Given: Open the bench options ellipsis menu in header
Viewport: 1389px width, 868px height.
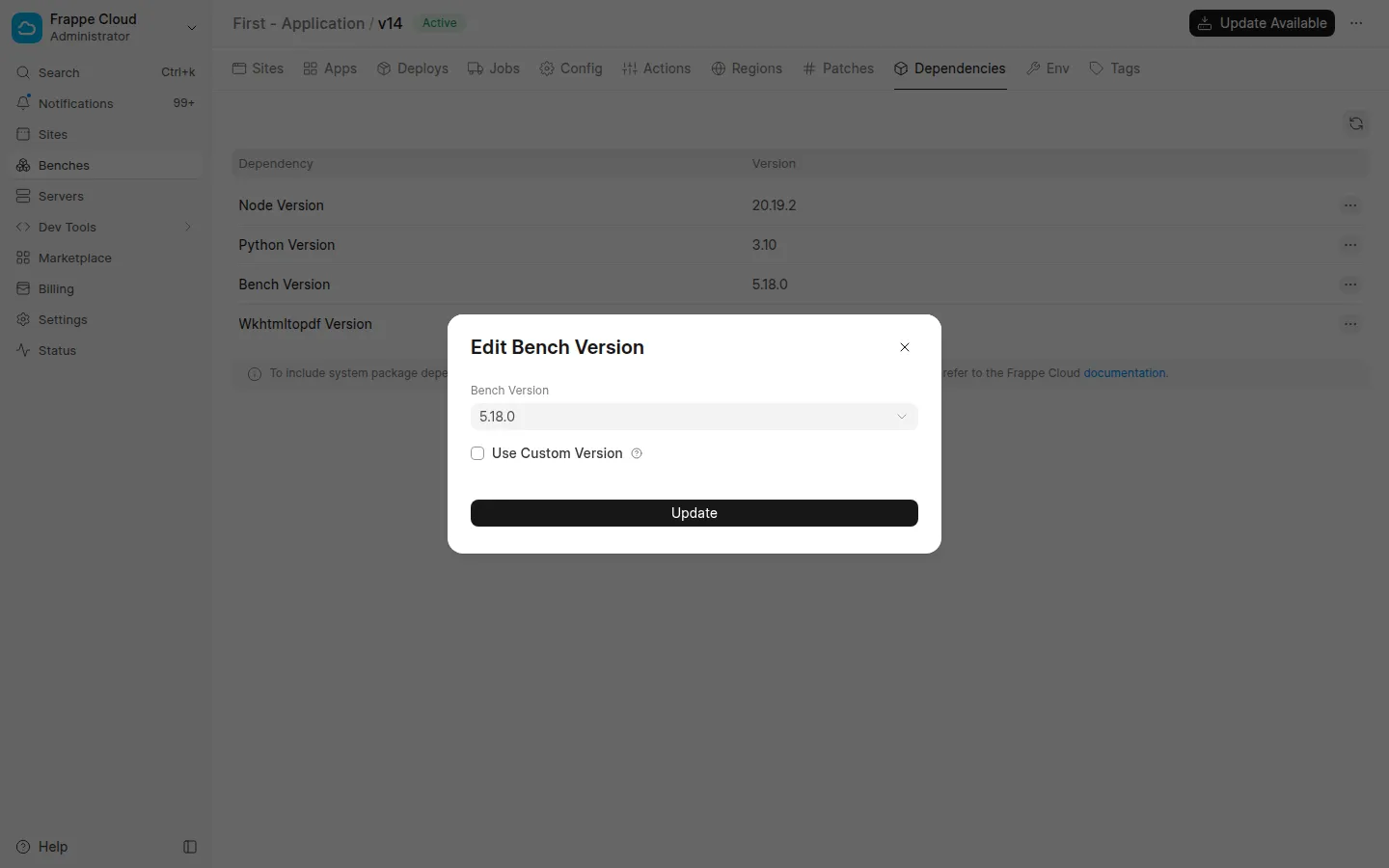Looking at the screenshot, I should click(x=1356, y=23).
